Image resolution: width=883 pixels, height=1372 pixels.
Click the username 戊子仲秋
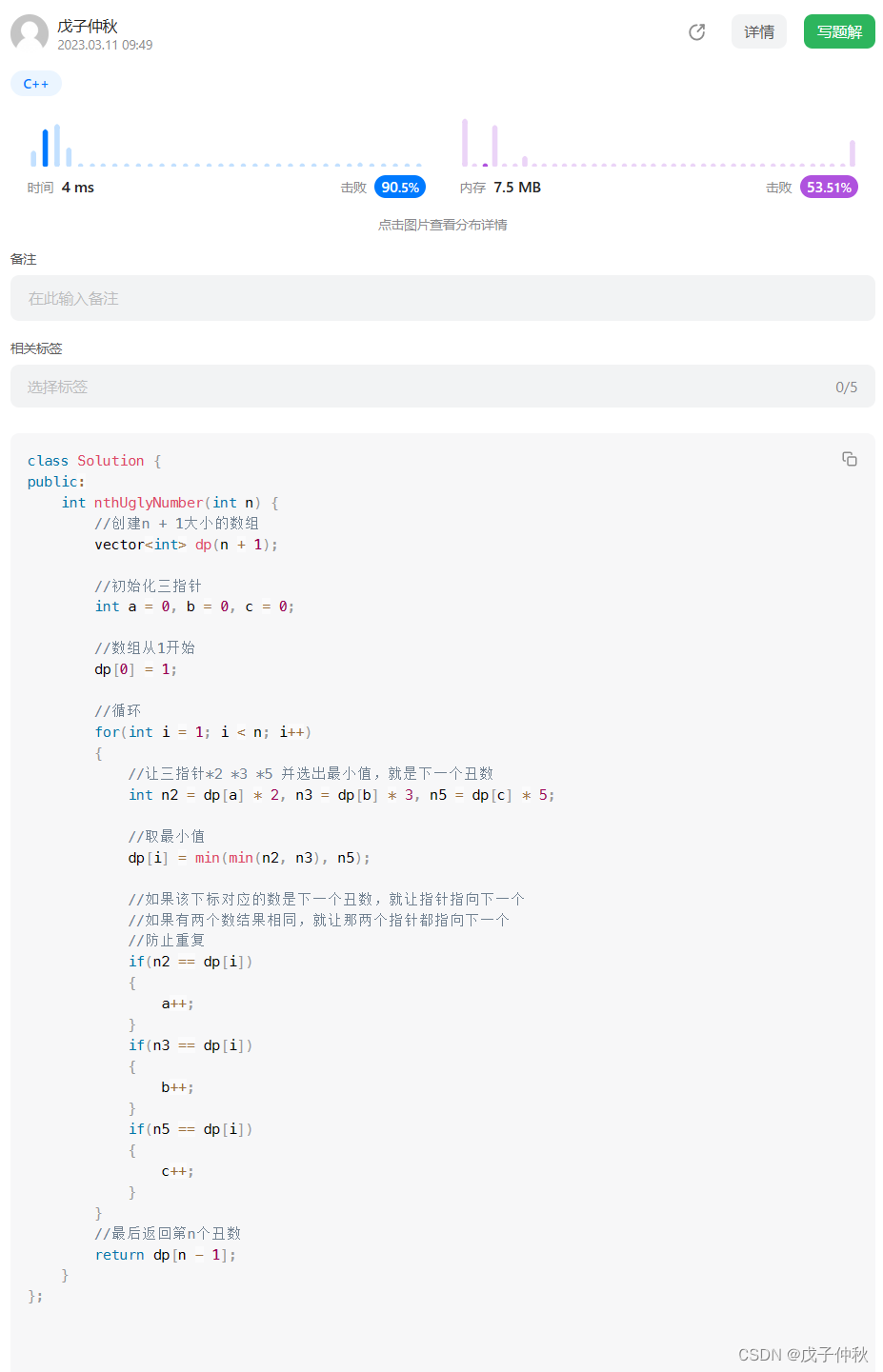click(x=88, y=26)
